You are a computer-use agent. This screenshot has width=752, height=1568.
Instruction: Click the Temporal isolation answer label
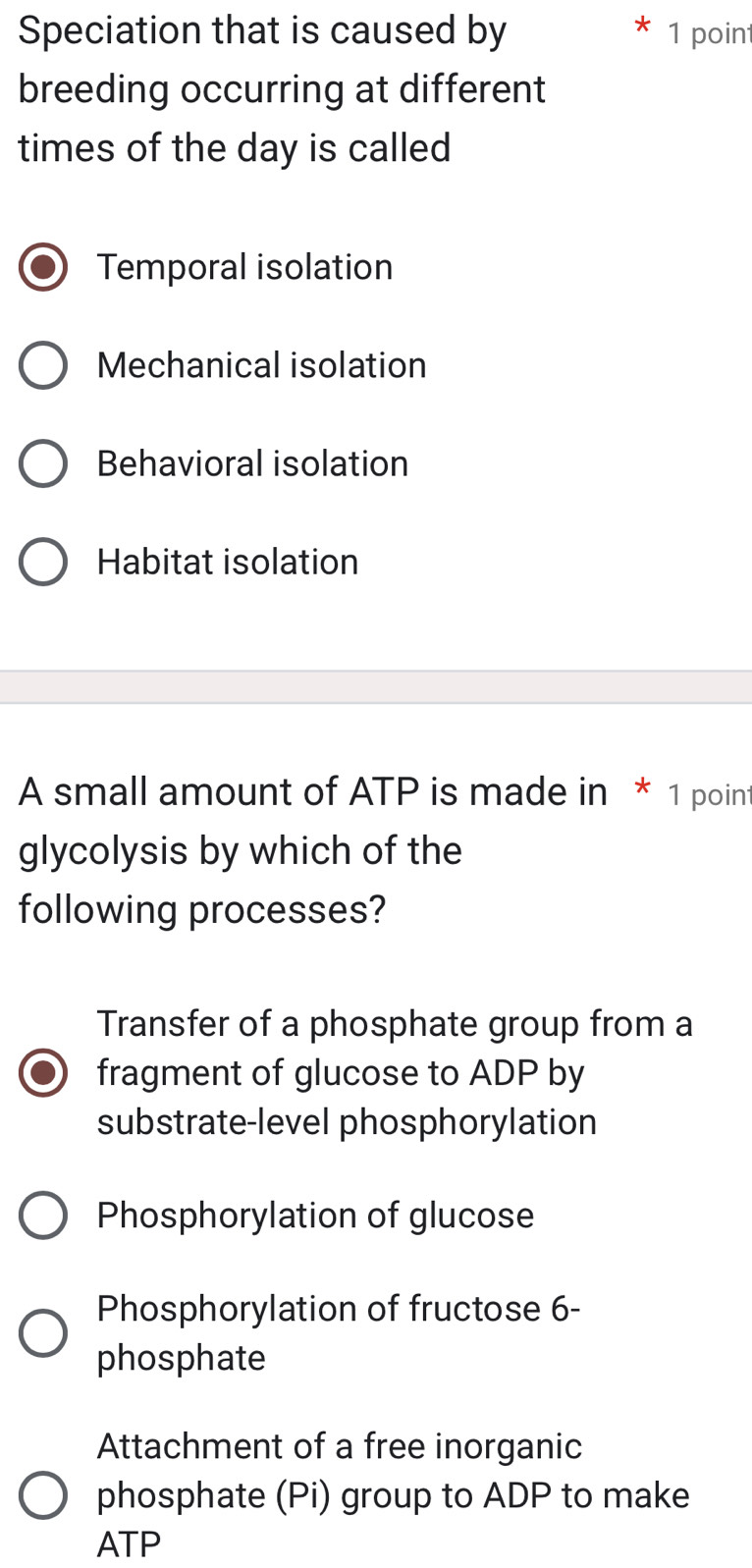pyautogui.click(x=244, y=266)
